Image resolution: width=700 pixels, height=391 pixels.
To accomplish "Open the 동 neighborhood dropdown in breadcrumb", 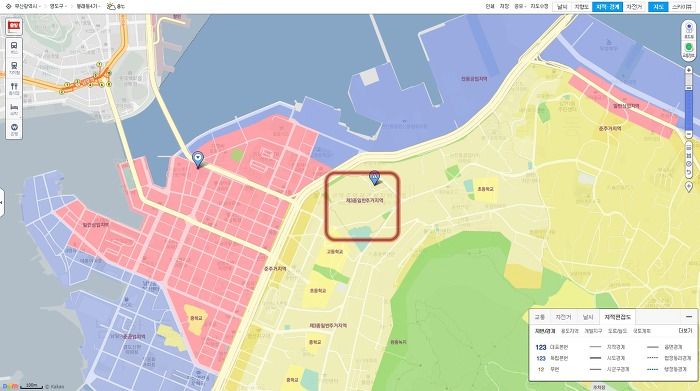I will pos(88,6).
